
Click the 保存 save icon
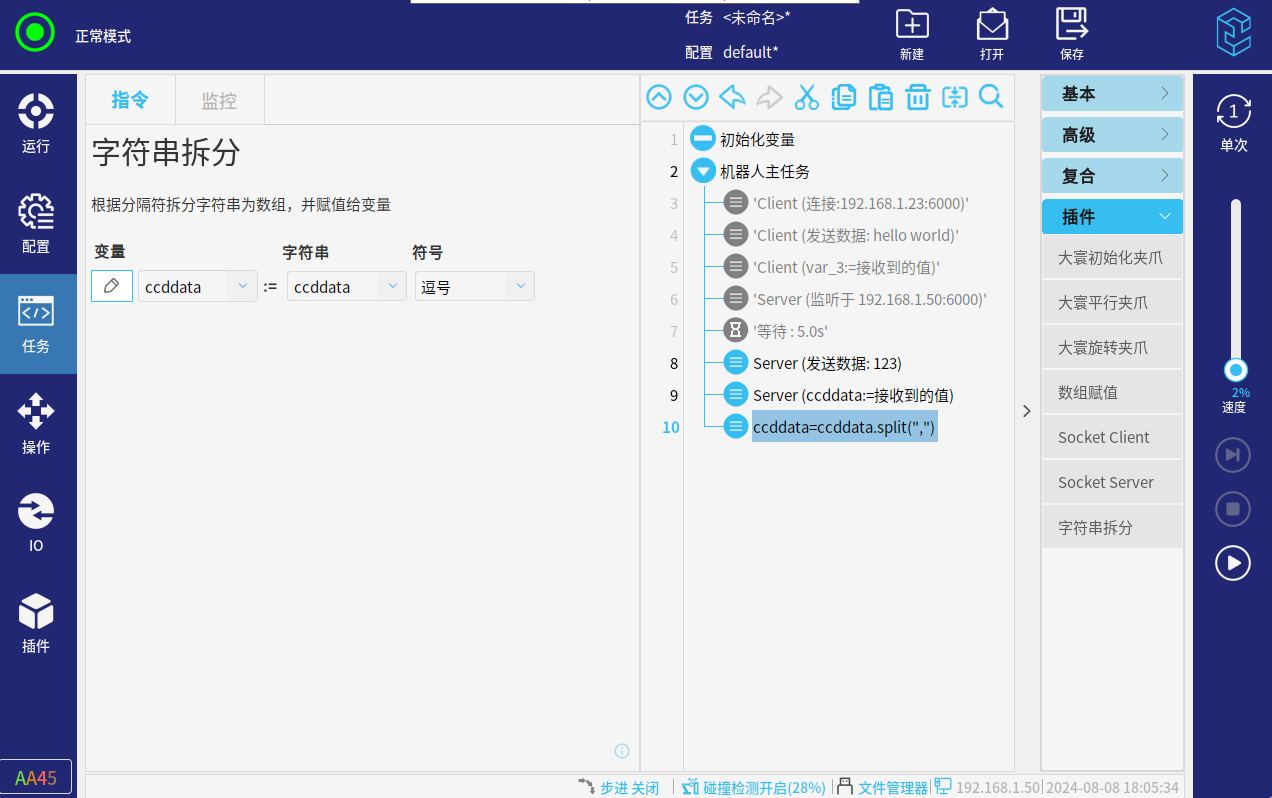[1071, 34]
